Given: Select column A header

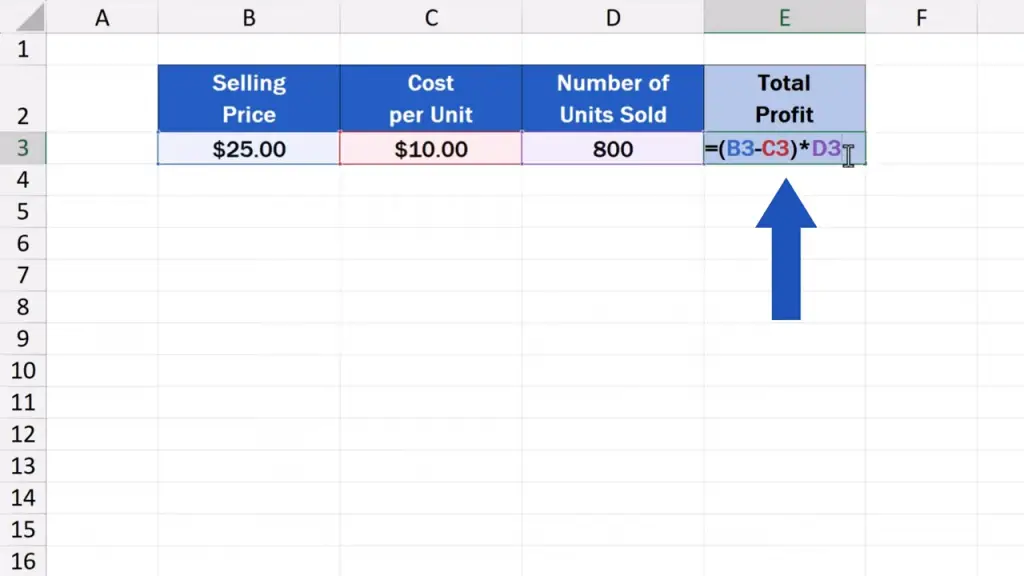Looking at the screenshot, I should 101,17.
